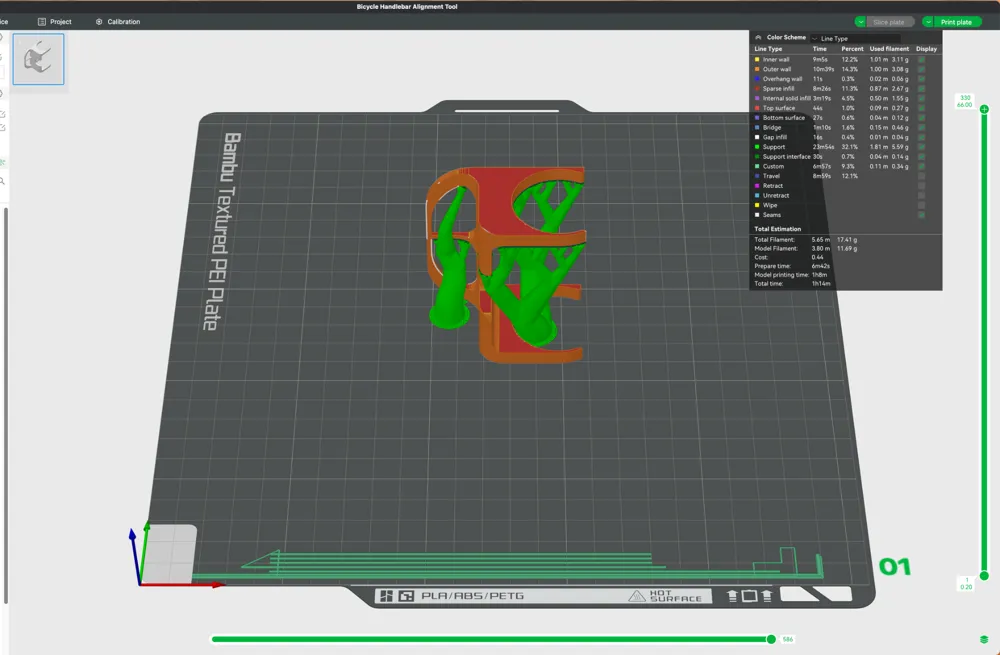Click the Print plate button
The height and width of the screenshot is (655, 1000).
pos(957,22)
